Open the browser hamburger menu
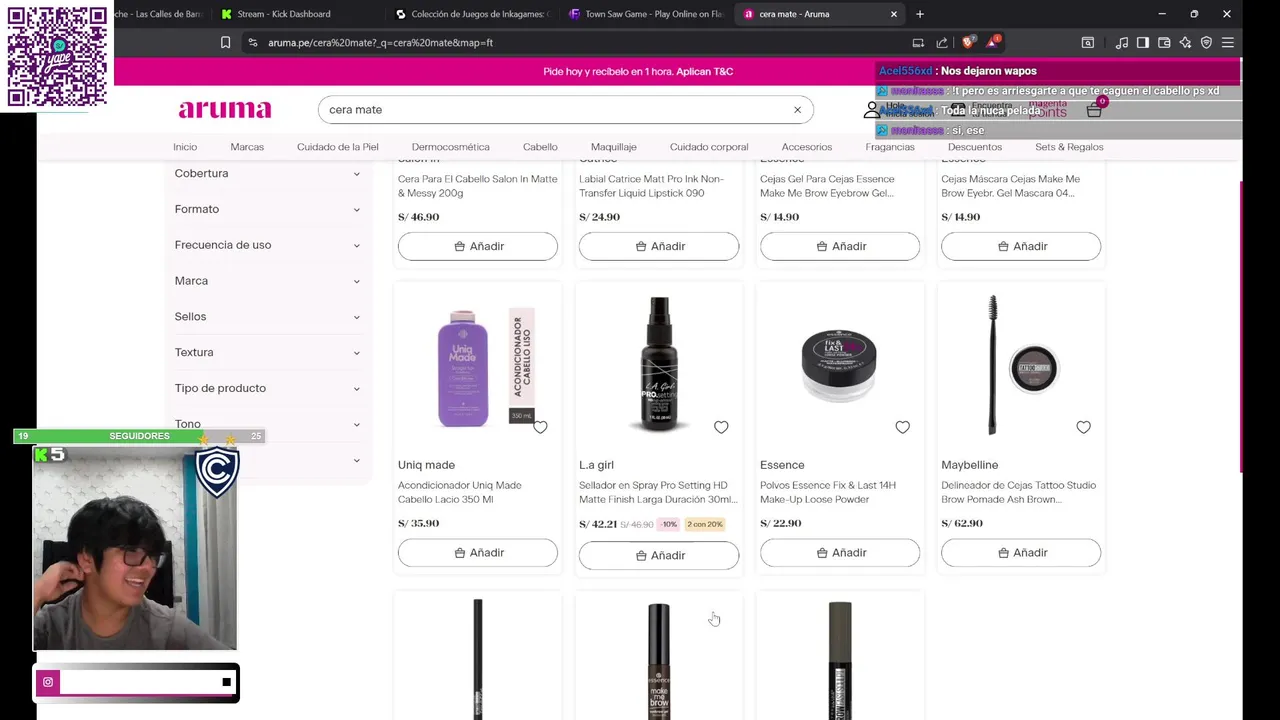This screenshot has height=720, width=1280. pyautogui.click(x=1227, y=43)
